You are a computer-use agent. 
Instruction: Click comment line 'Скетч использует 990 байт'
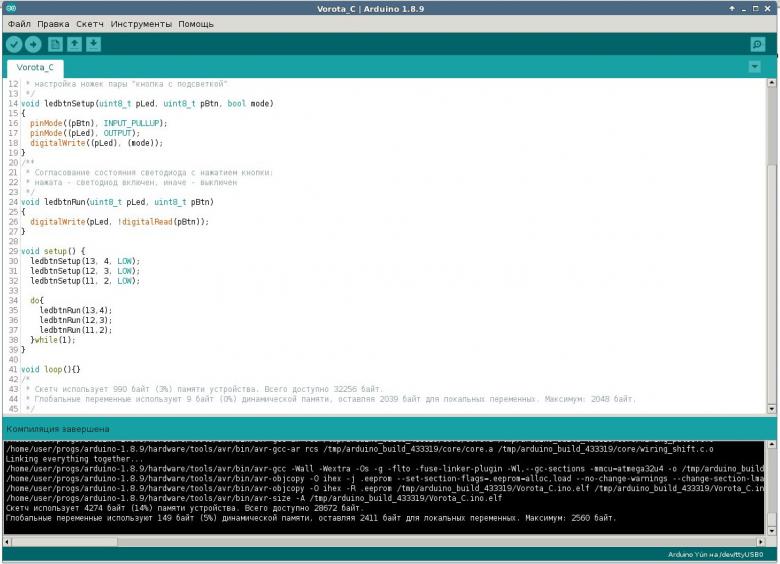(x=204, y=389)
